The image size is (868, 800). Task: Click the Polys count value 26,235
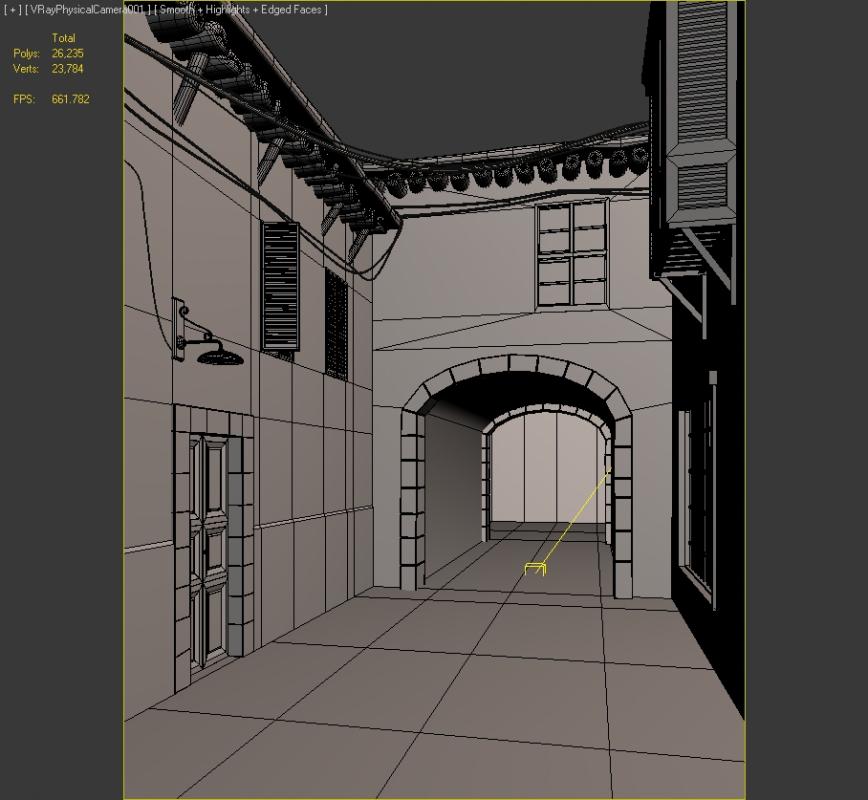coord(68,53)
